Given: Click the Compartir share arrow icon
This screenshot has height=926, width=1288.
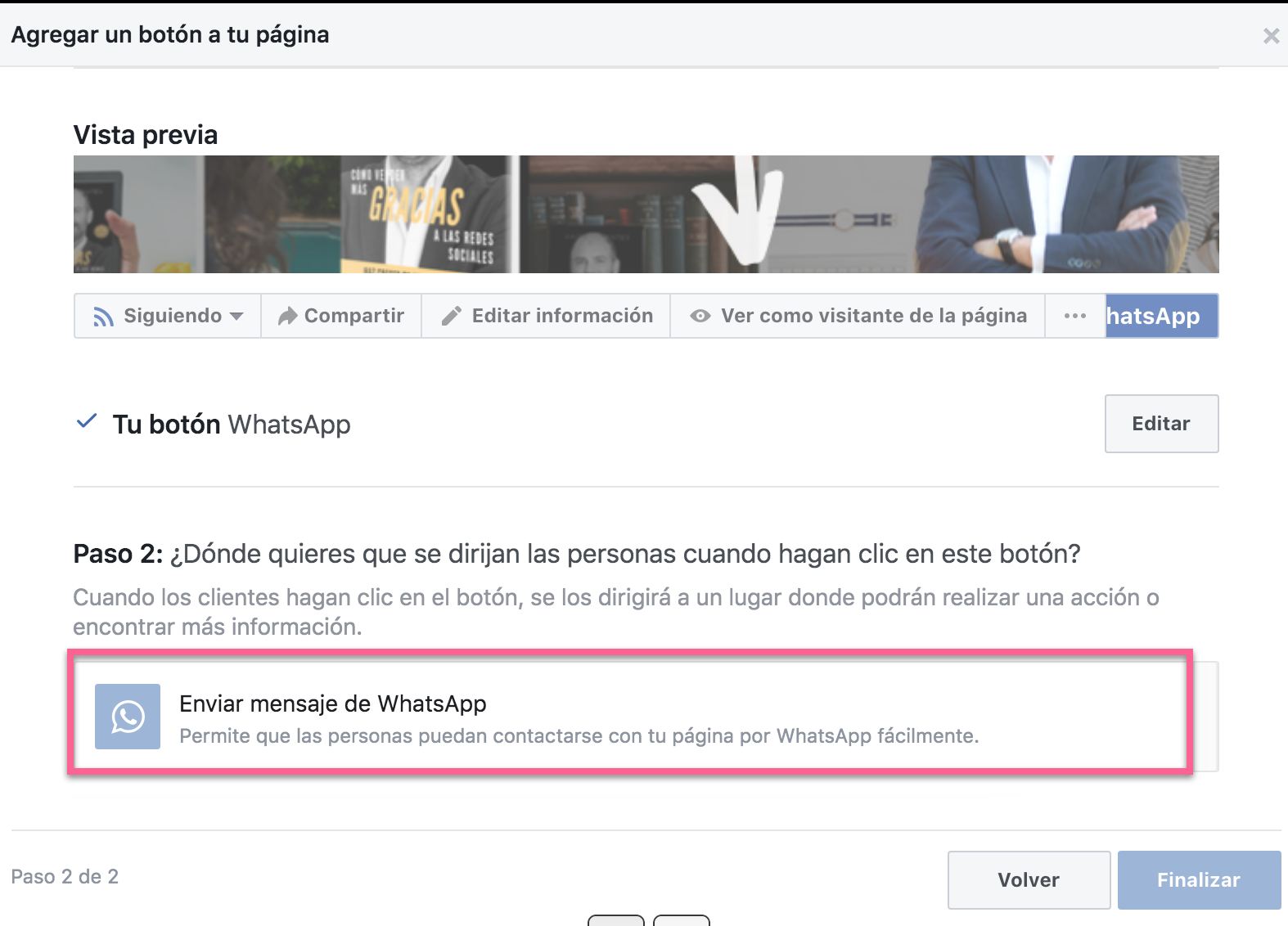Looking at the screenshot, I should click(287, 316).
